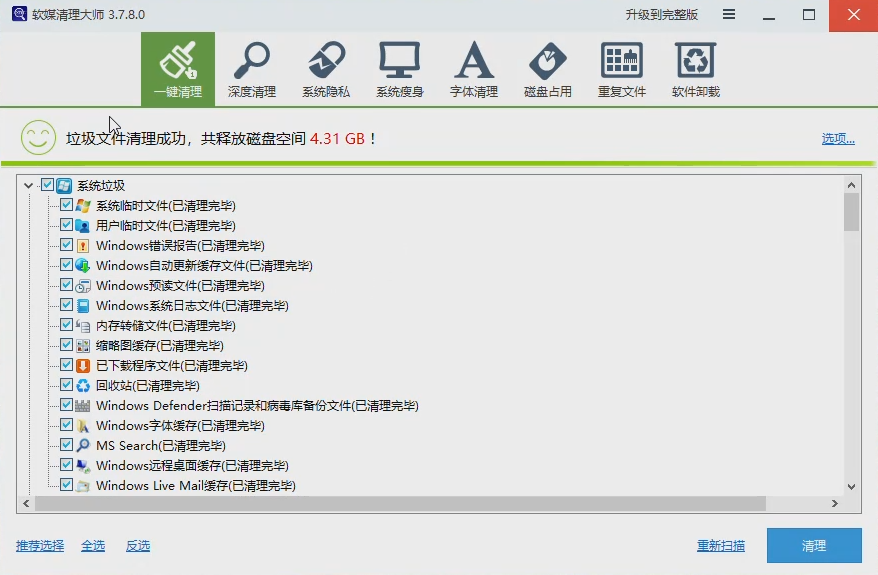Switch to the 一键清理 one-click clean tab
The height and width of the screenshot is (575, 878).
click(x=177, y=69)
